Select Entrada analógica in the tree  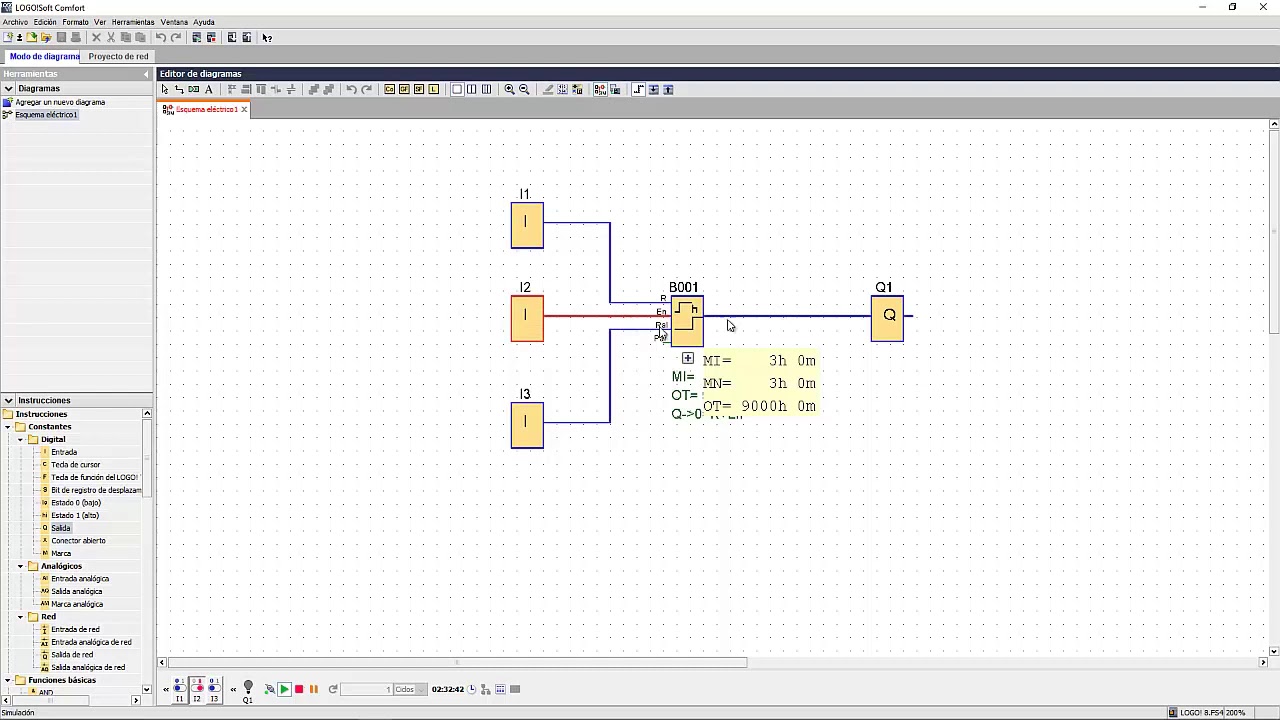point(79,579)
